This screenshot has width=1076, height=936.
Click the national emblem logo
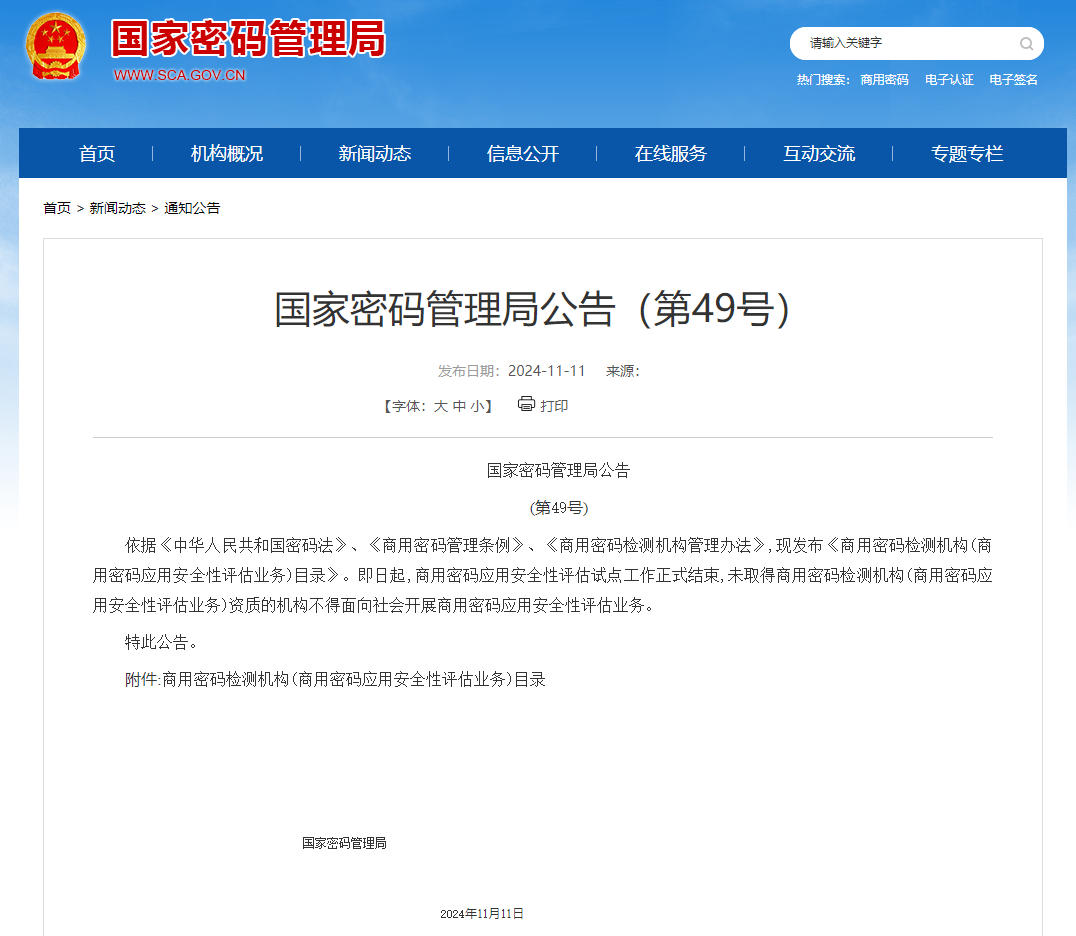point(56,47)
